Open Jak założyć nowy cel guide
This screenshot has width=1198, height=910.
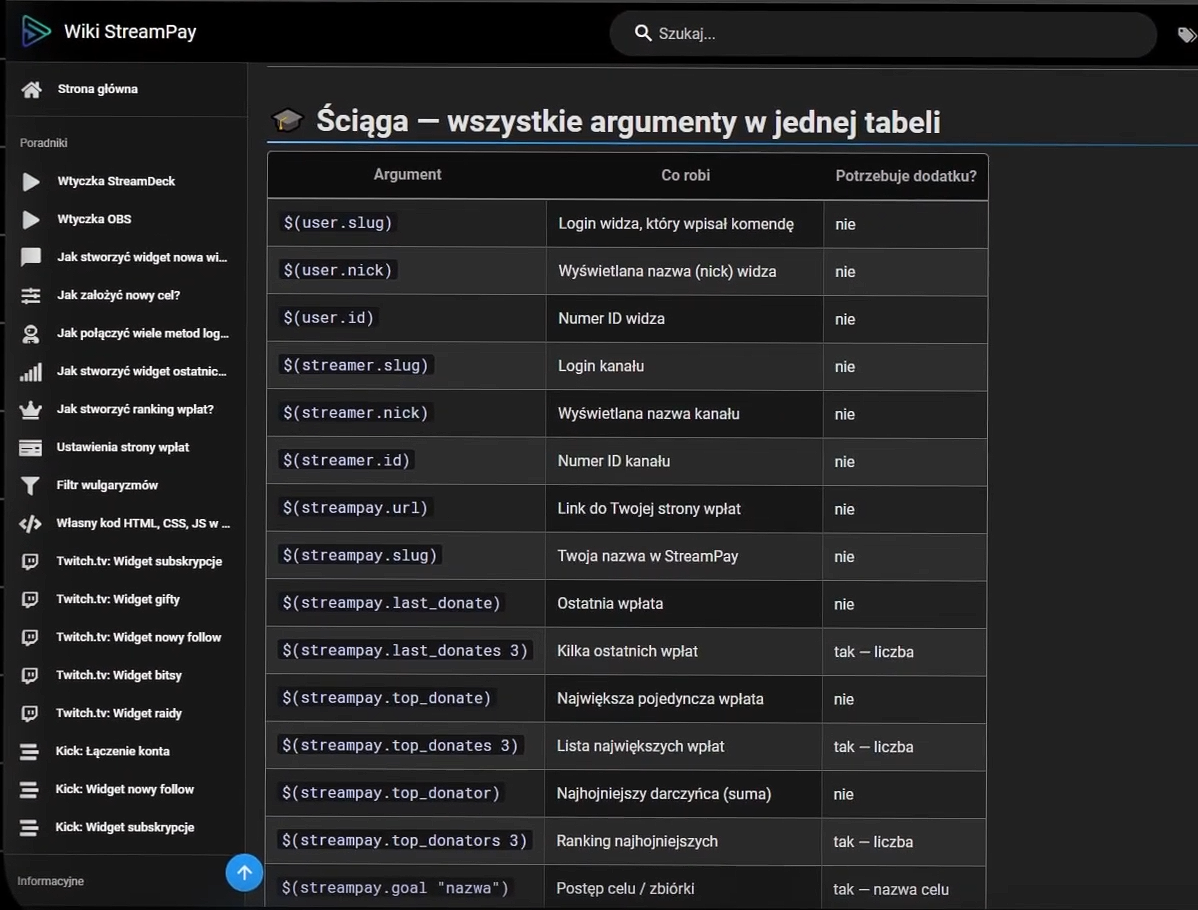pyautogui.click(x=118, y=295)
